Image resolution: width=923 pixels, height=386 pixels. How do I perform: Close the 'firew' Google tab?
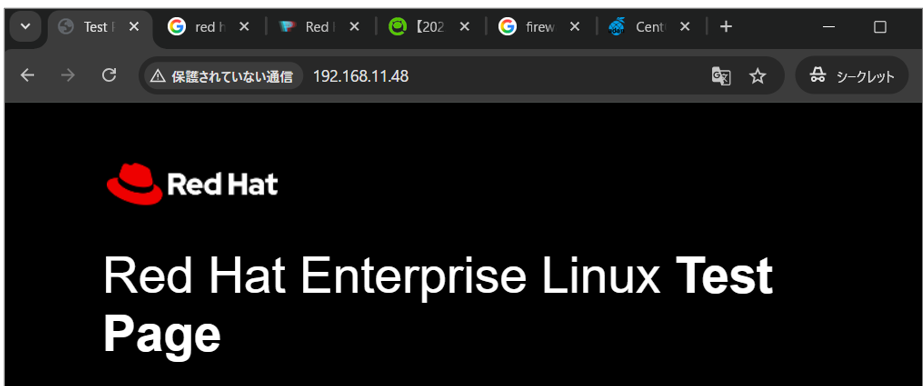[x=575, y=27]
